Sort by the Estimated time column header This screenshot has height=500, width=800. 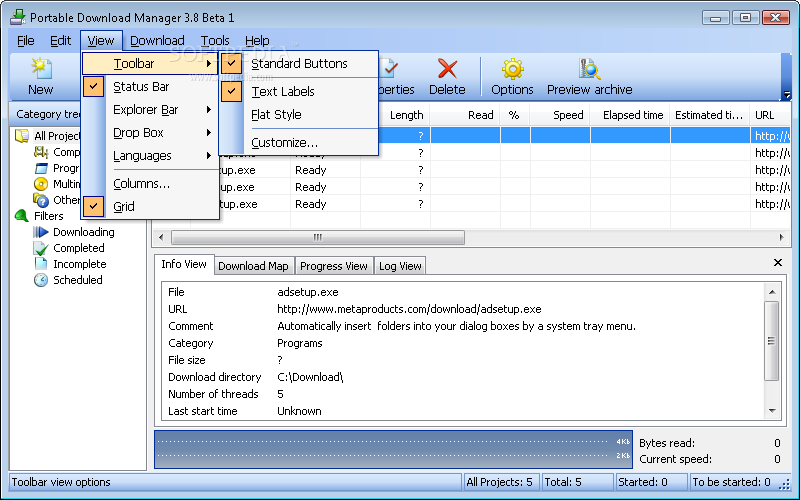tap(710, 115)
